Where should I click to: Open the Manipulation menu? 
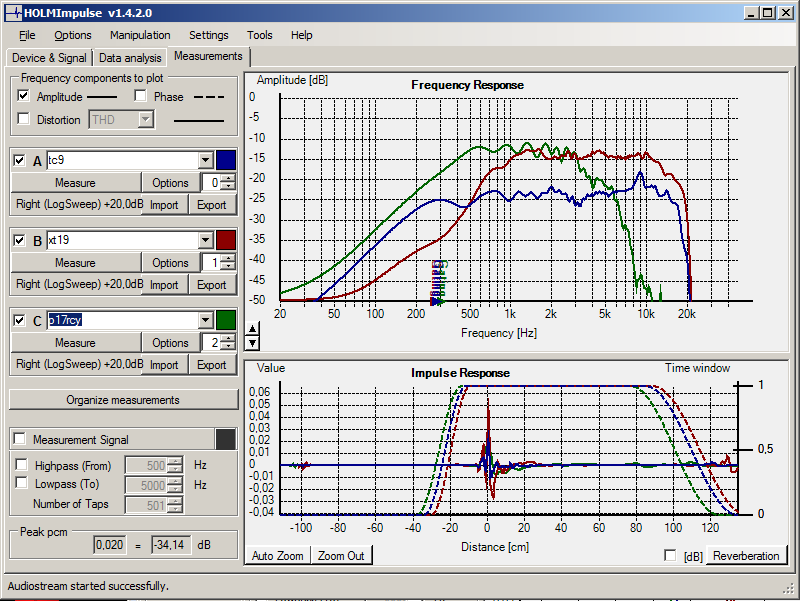click(x=140, y=35)
